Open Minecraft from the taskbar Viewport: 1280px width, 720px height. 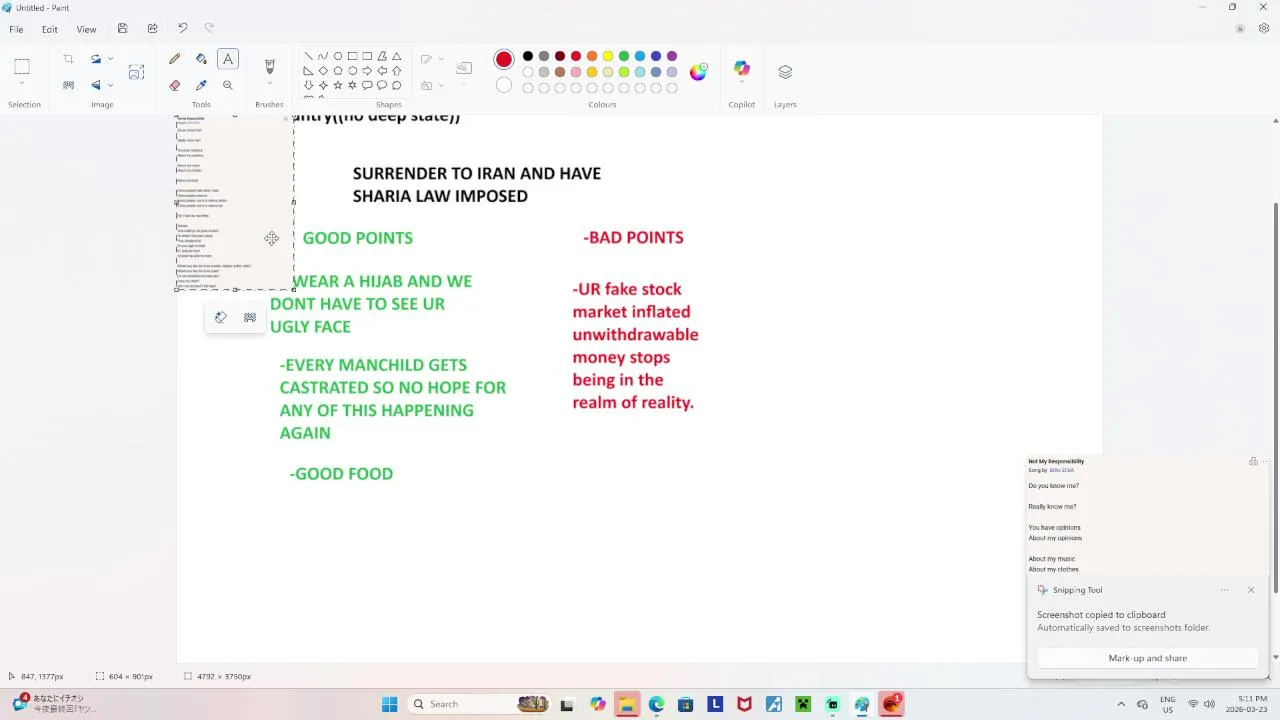tap(803, 704)
